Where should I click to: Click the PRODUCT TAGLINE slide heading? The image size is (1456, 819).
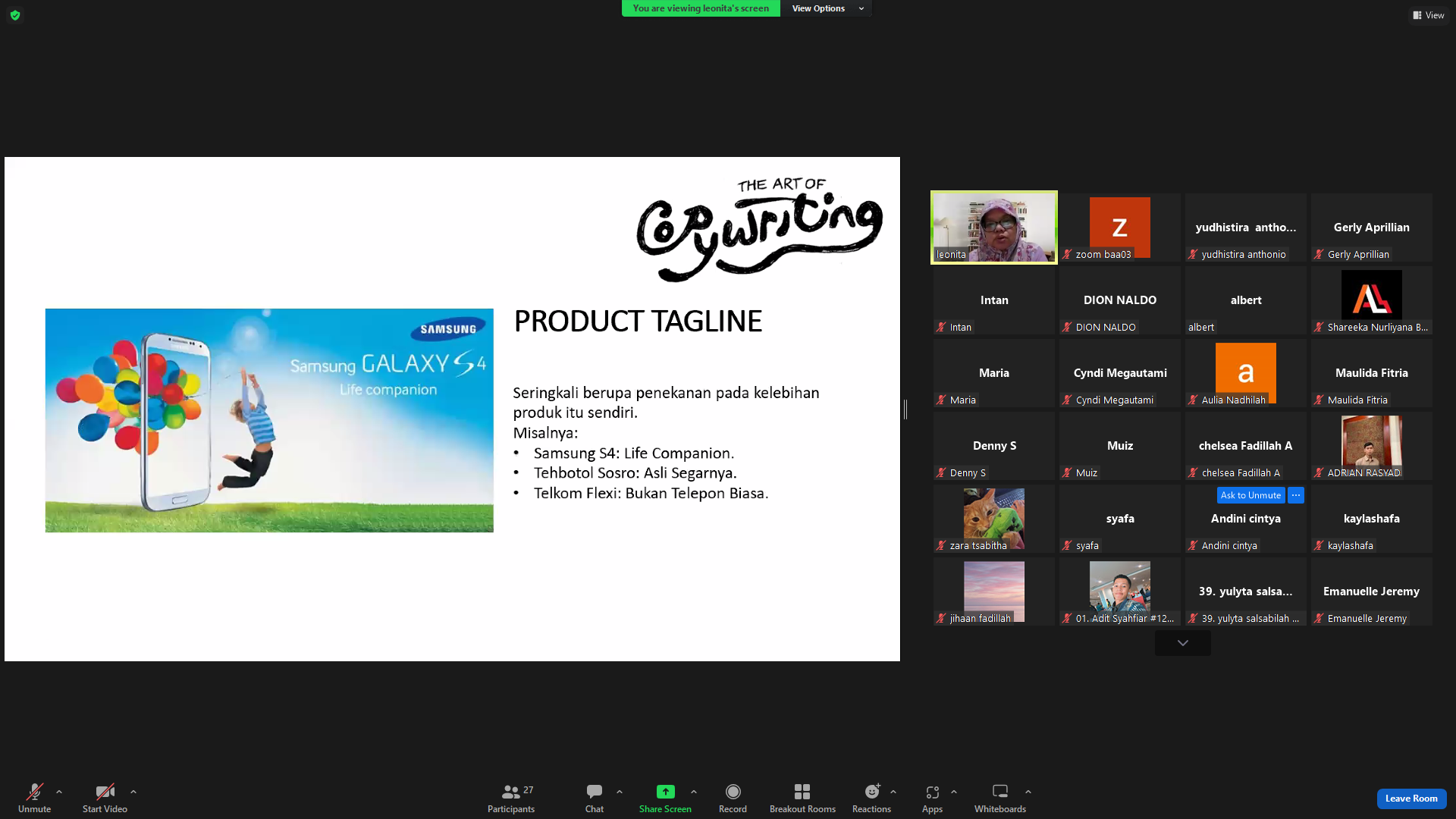tap(638, 322)
